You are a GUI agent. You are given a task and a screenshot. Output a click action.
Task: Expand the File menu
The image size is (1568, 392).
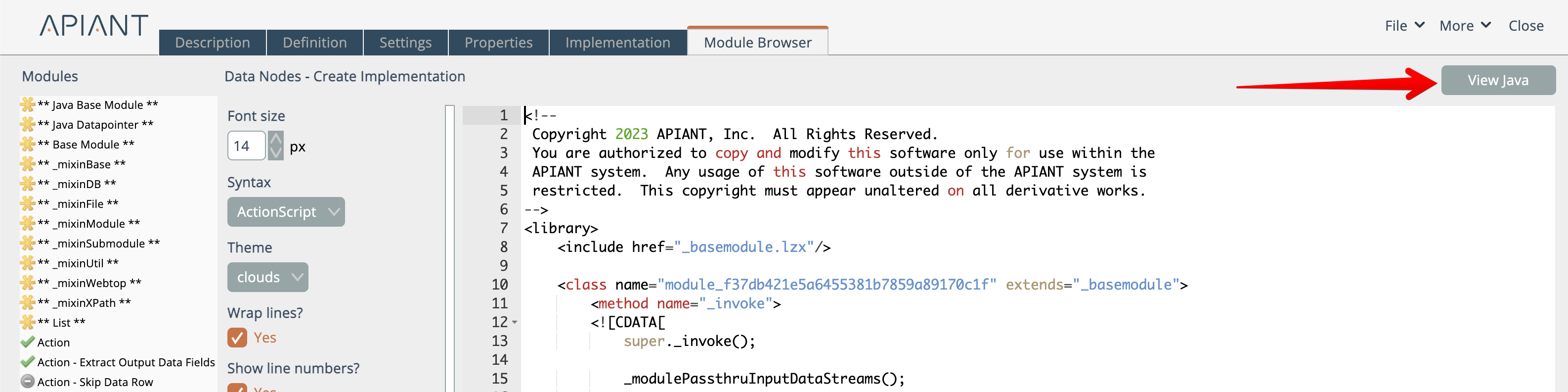[1404, 26]
